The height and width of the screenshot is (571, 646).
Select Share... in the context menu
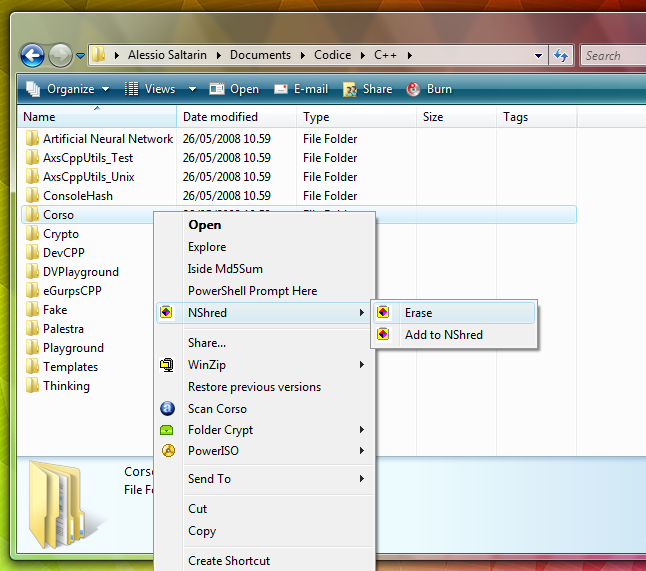[265, 343]
